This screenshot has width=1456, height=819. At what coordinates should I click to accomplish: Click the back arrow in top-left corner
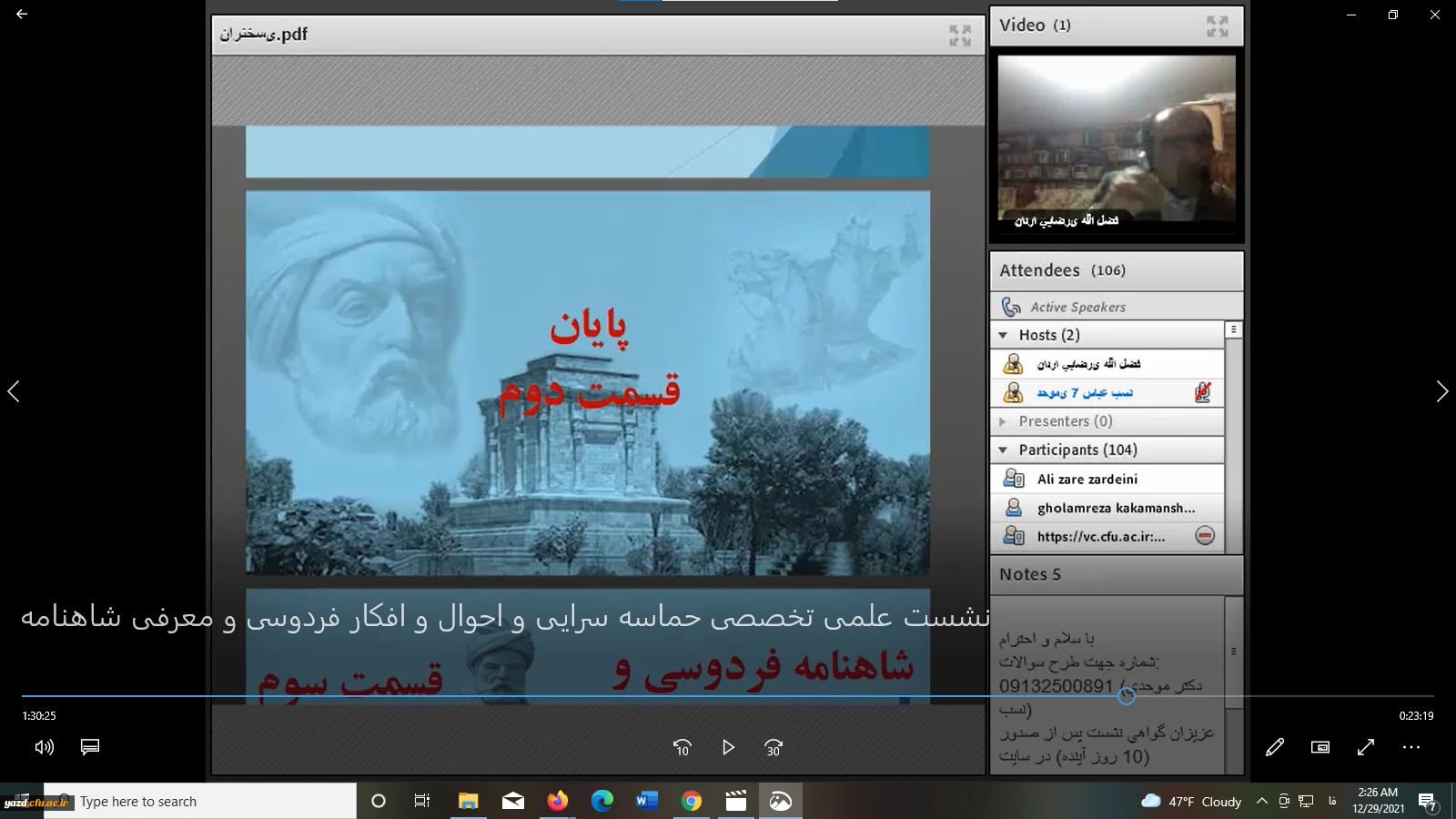pos(22,15)
